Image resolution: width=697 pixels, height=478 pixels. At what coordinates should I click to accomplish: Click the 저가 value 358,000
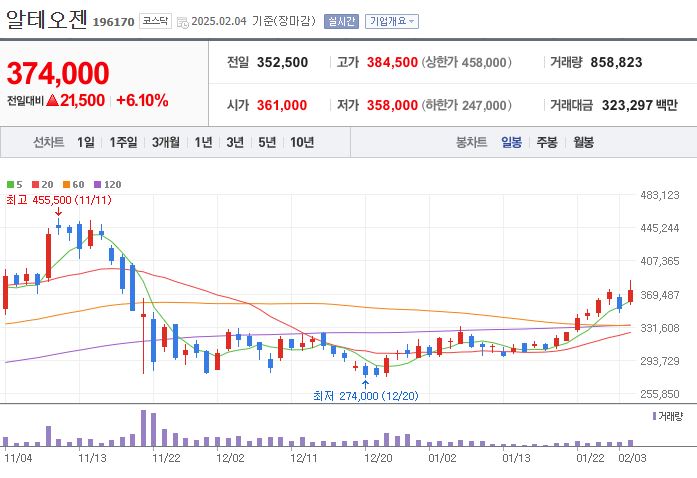click(x=392, y=105)
